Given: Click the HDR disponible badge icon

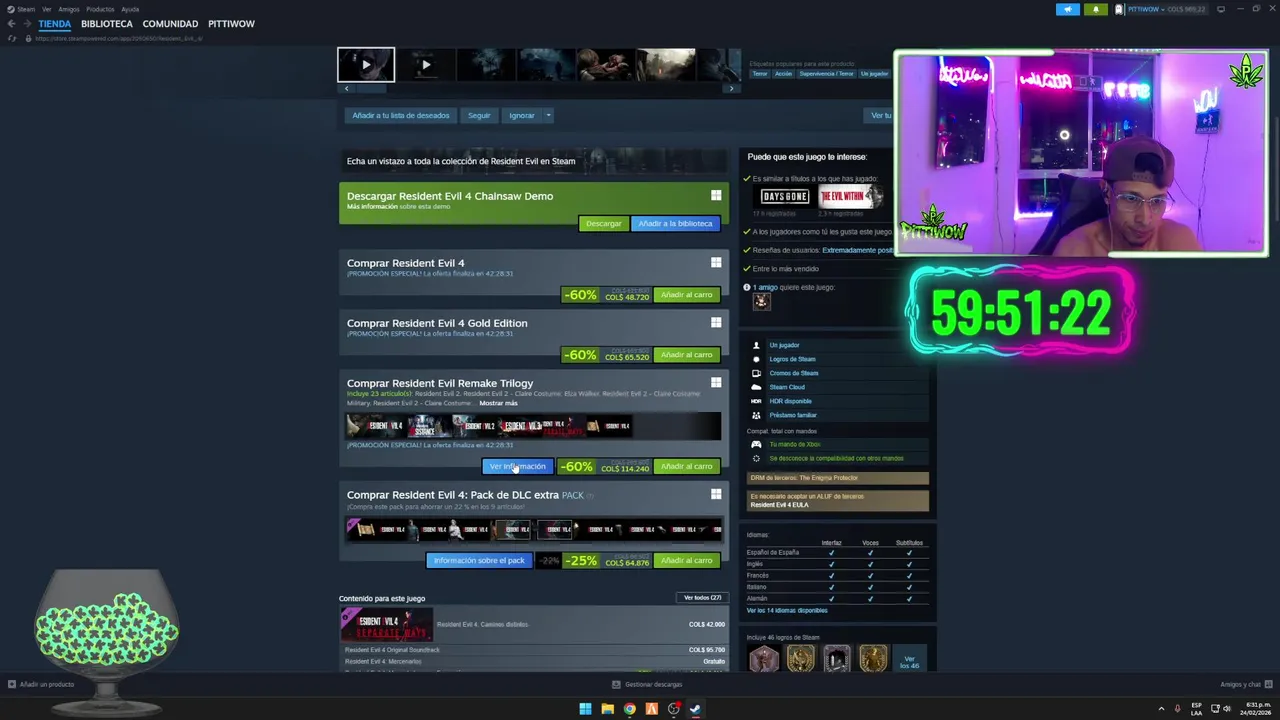Looking at the screenshot, I should [x=756, y=401].
